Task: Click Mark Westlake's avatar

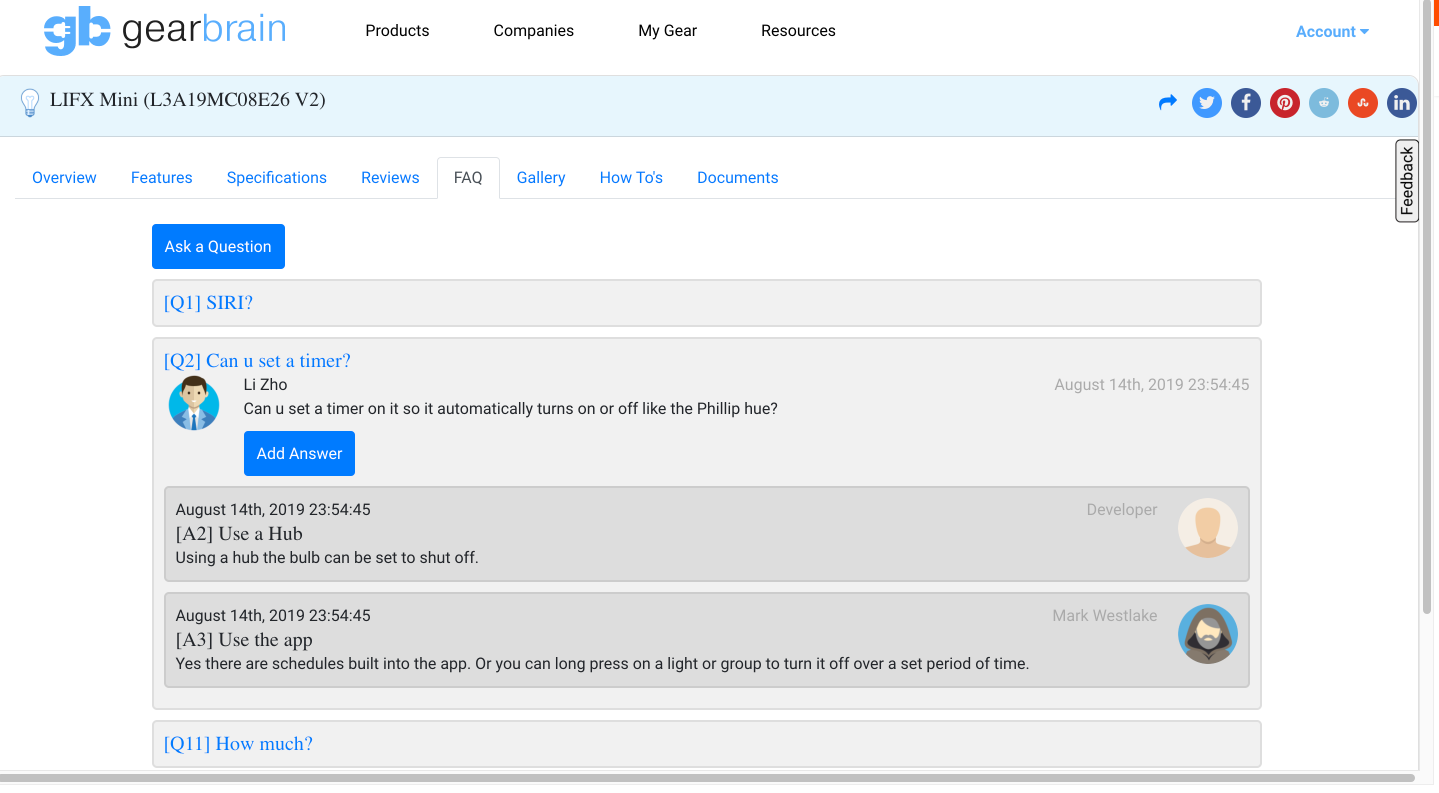Action: pyautogui.click(x=1208, y=634)
